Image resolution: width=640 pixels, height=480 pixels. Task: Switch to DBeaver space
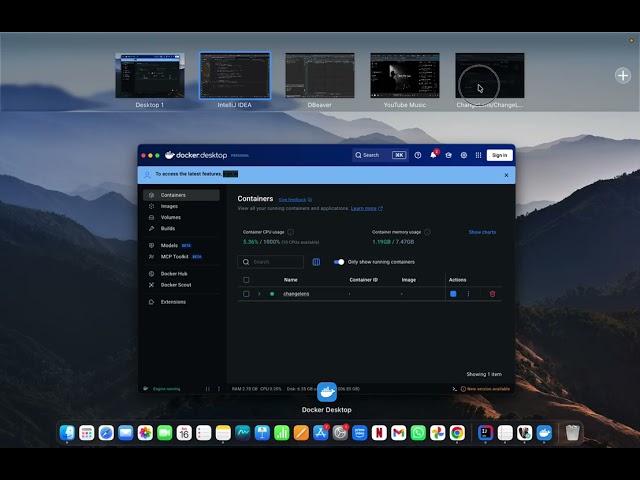(x=320, y=76)
